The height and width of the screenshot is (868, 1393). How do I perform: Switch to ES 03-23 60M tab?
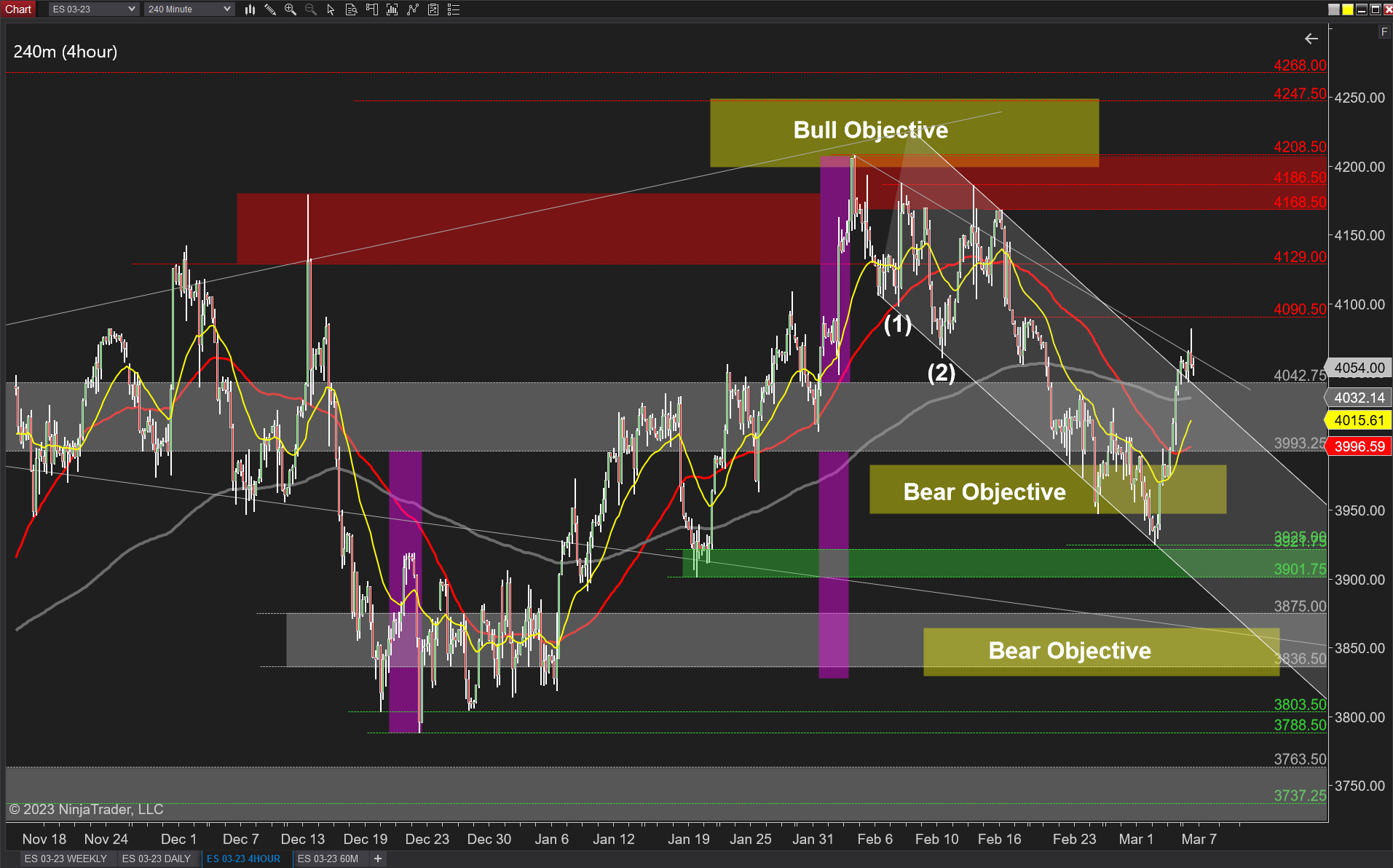(x=328, y=859)
